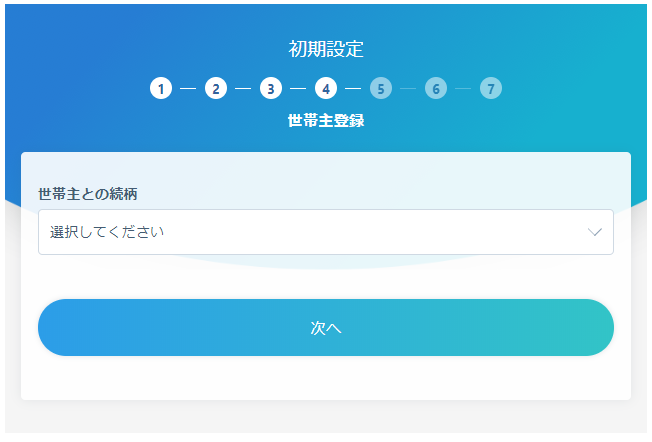
Task: Click connector line between steps 6 and 7
Action: click(463, 88)
